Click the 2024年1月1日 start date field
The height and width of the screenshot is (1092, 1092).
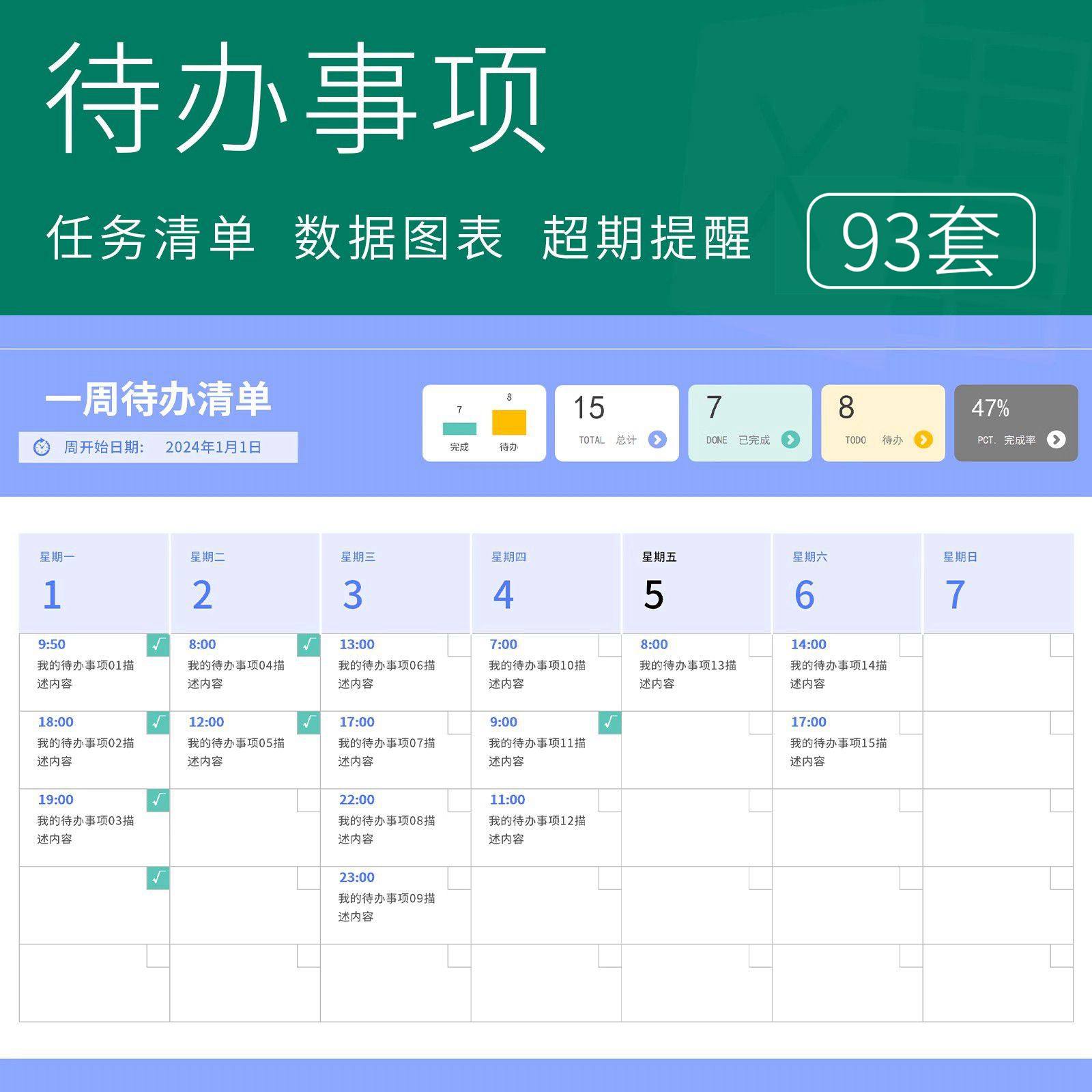click(213, 448)
